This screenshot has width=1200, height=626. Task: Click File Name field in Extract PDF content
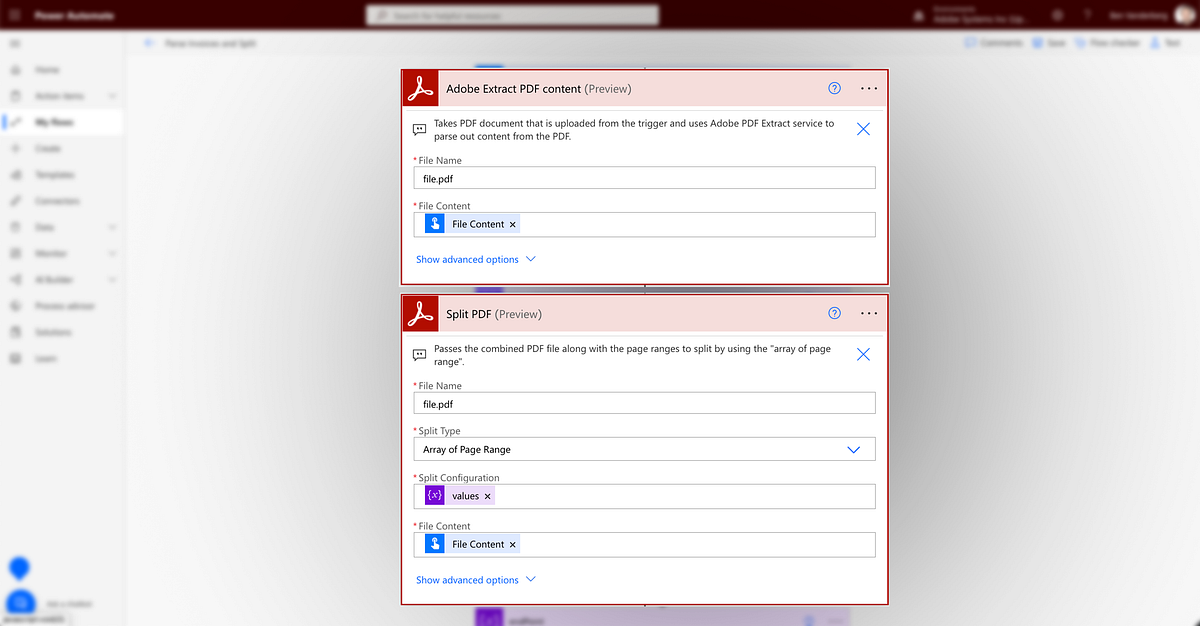pos(645,178)
